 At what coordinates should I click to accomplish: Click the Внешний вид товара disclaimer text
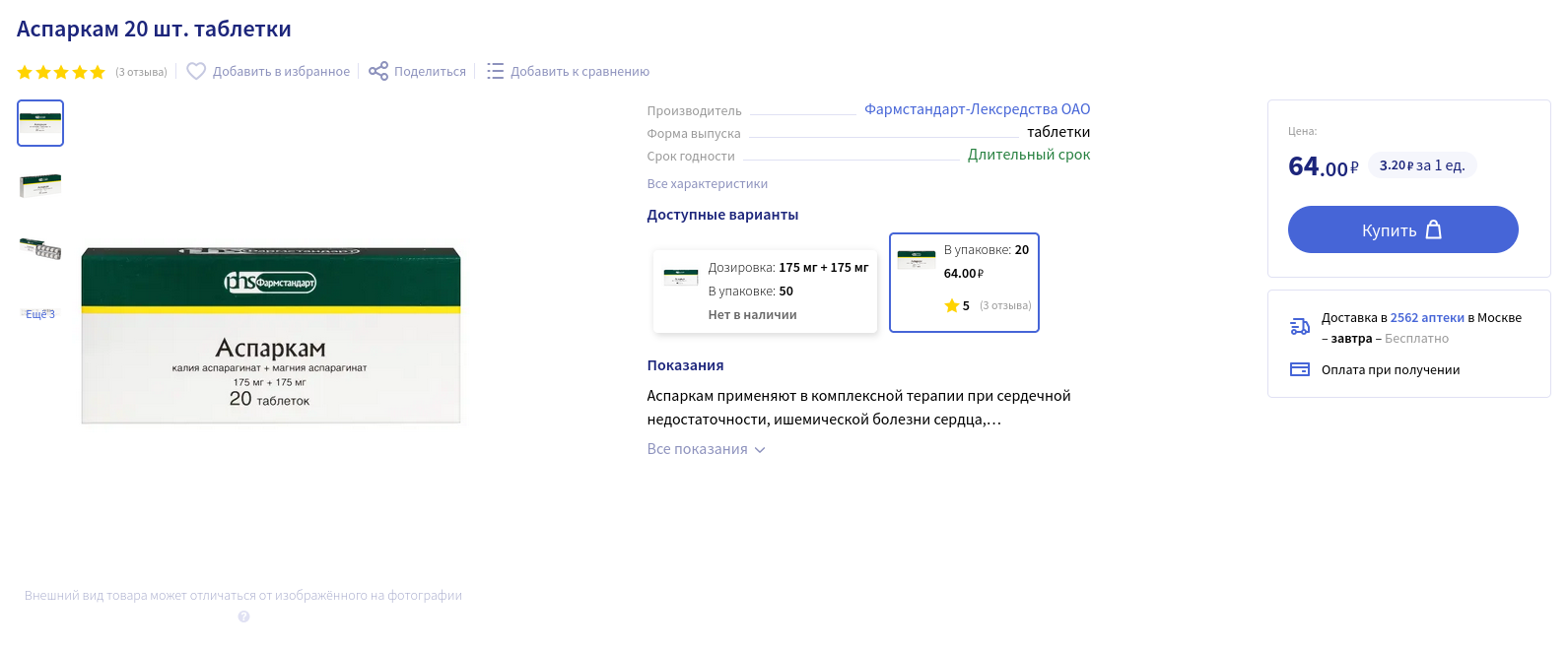[243, 596]
